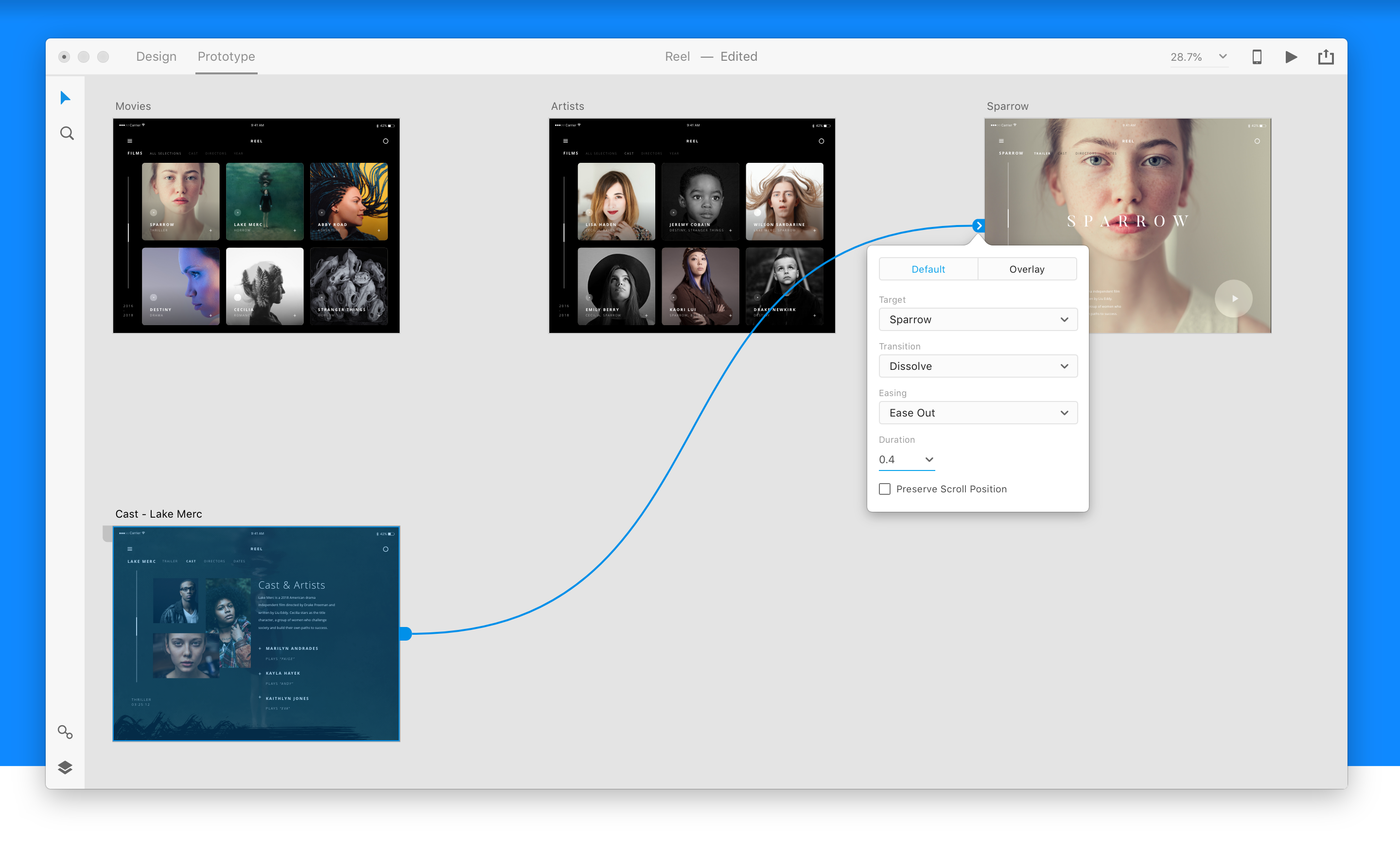The image size is (1400, 853).
Task: Open the Layers panel icon
Action: click(65, 767)
